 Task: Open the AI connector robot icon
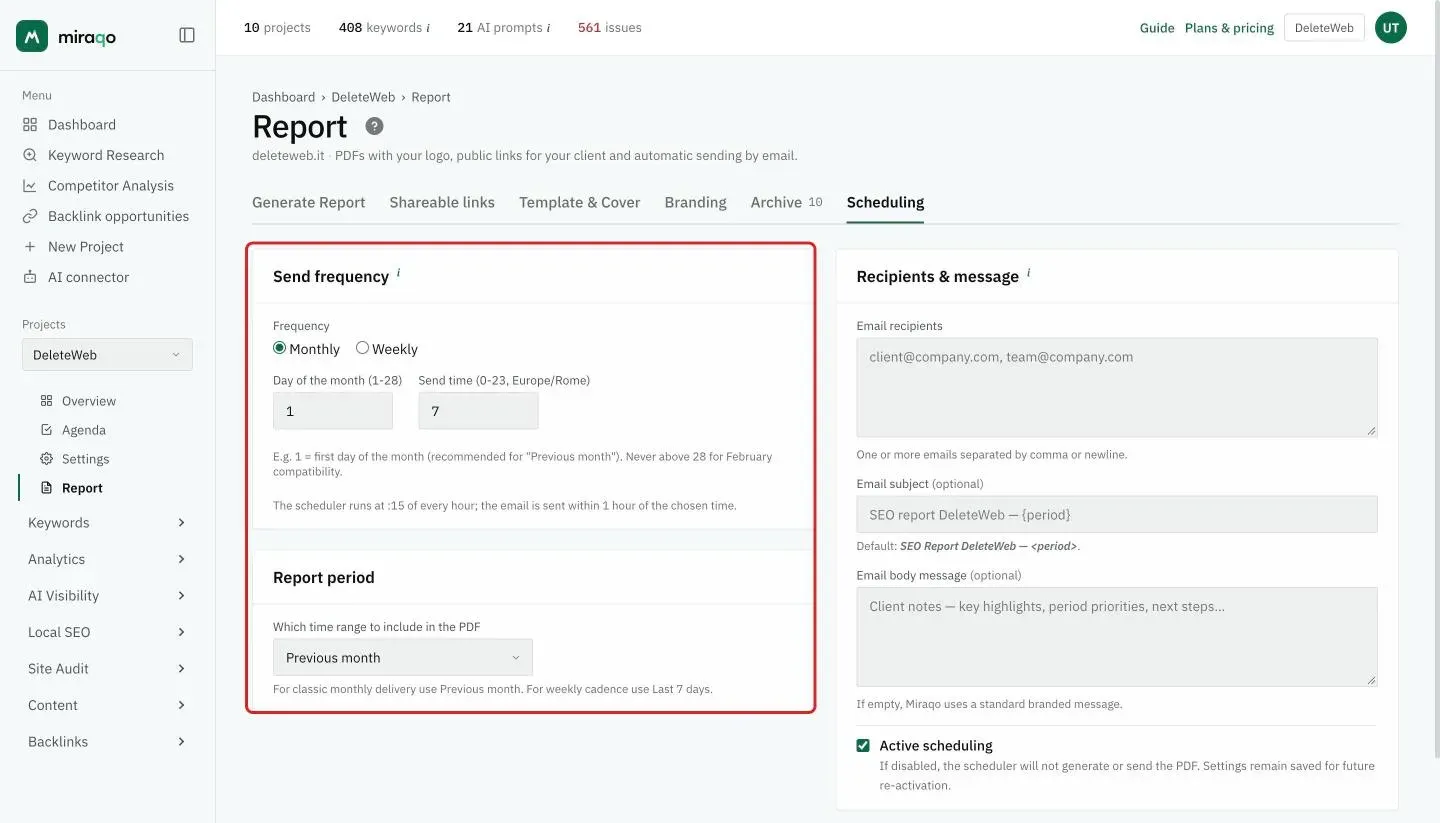30,277
